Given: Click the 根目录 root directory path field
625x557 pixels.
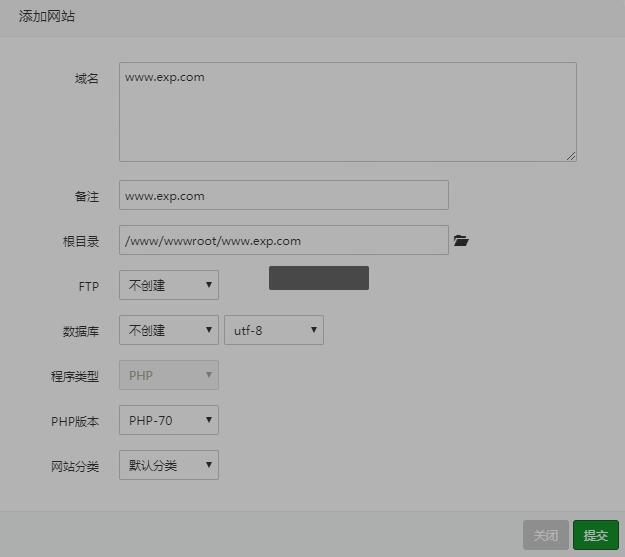Looking at the screenshot, I should 284,240.
